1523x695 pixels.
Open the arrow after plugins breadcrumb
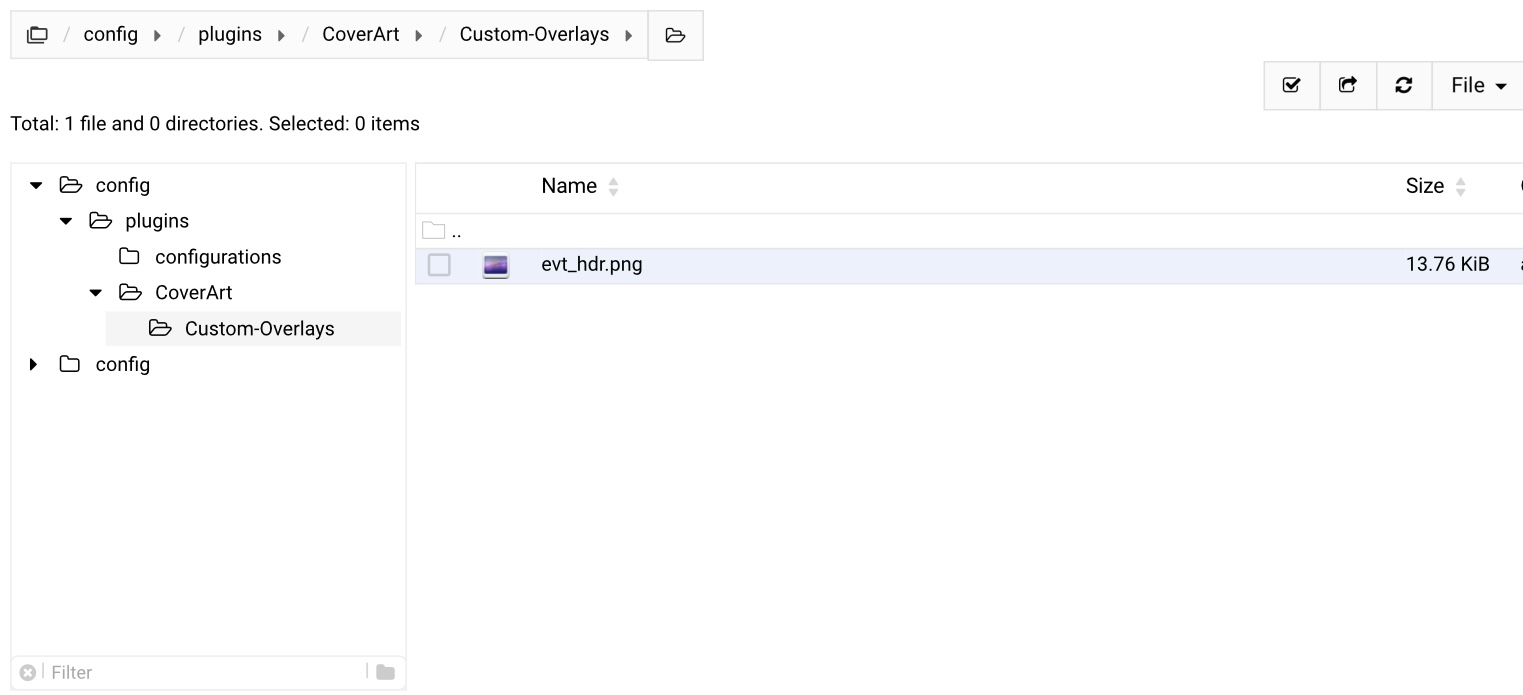281,36
